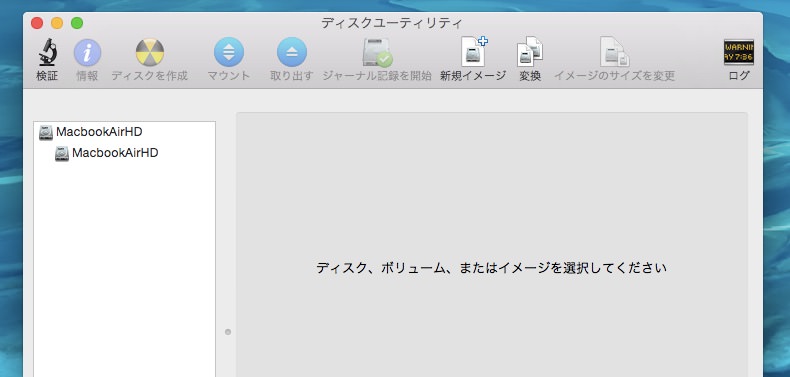This screenshot has width=790, height=377.
Task: Click the 検証 microscope icon
Action: tap(47, 52)
